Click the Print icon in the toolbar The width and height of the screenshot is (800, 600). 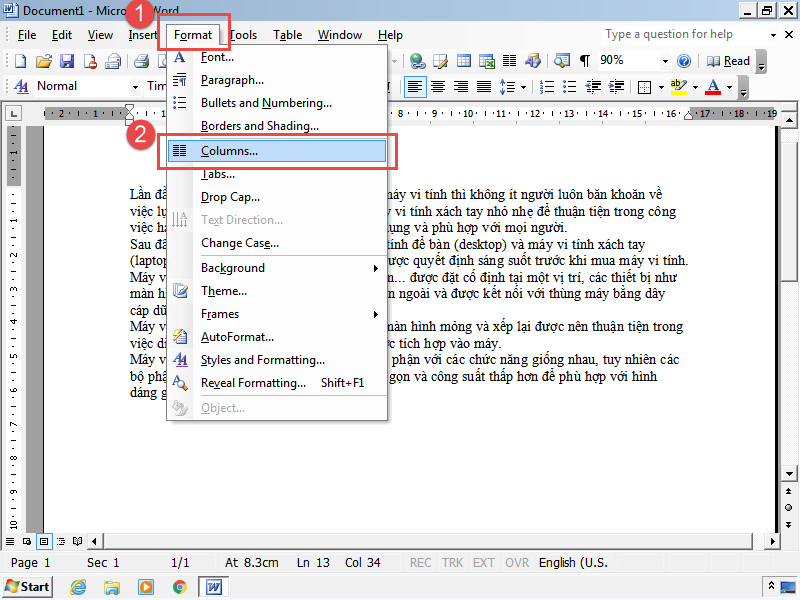141,61
